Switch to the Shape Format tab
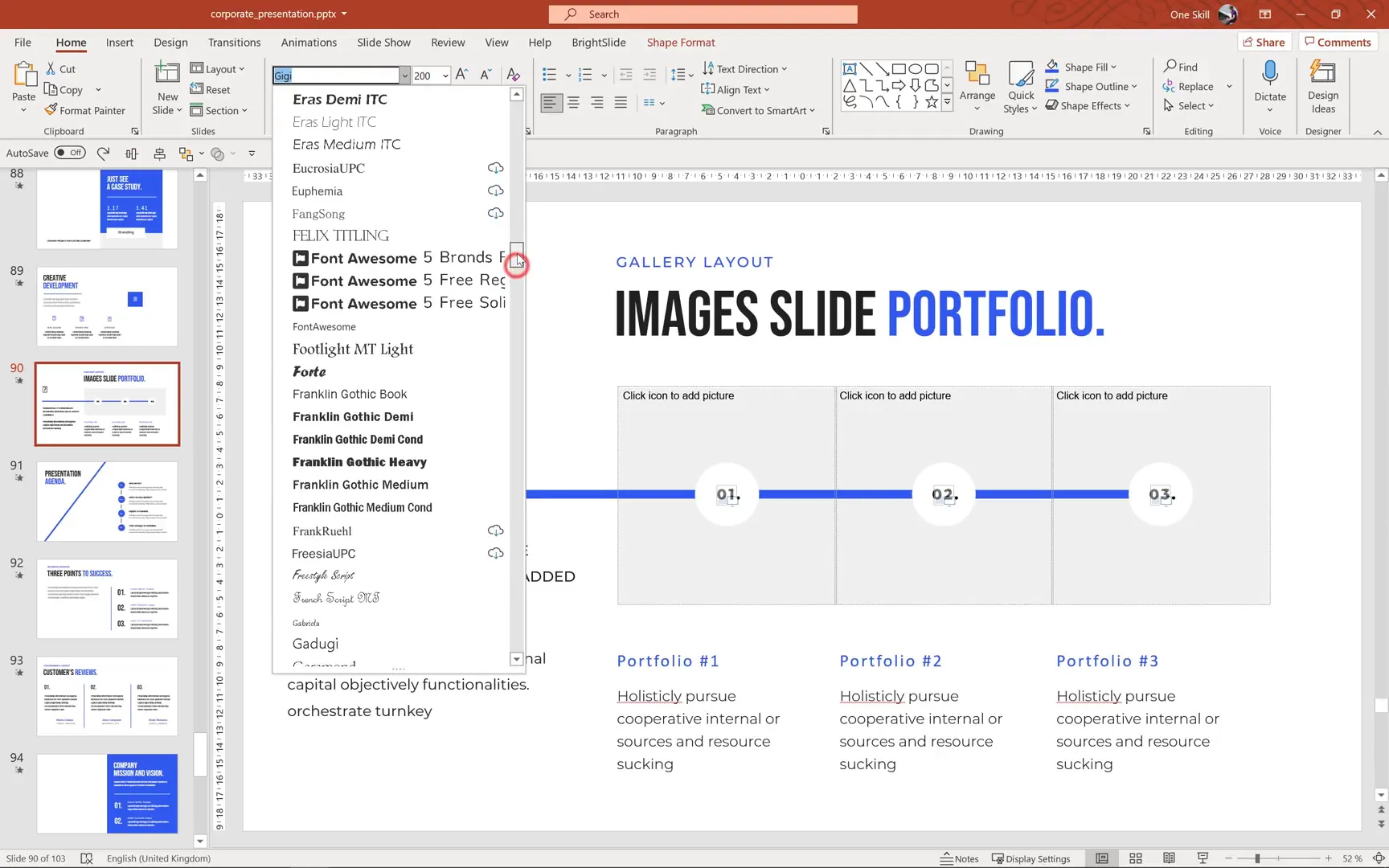Image resolution: width=1389 pixels, height=868 pixels. 680,42
